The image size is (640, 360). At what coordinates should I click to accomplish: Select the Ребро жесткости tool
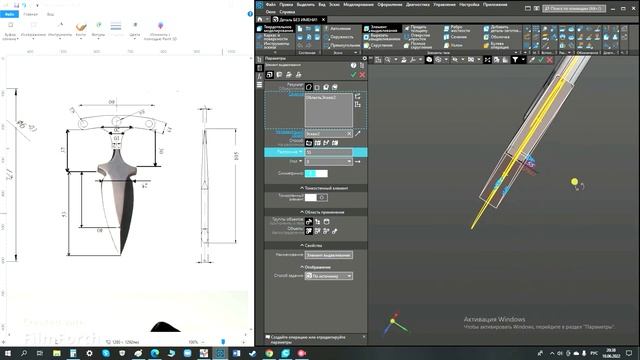[457, 29]
